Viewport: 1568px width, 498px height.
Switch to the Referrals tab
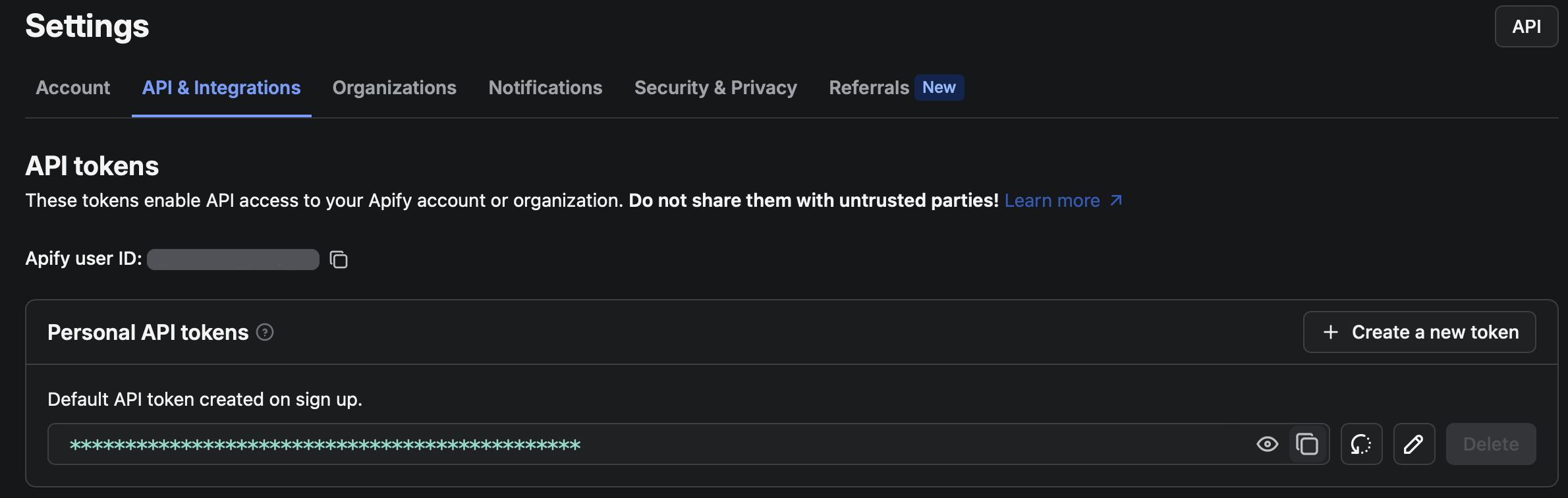click(868, 88)
